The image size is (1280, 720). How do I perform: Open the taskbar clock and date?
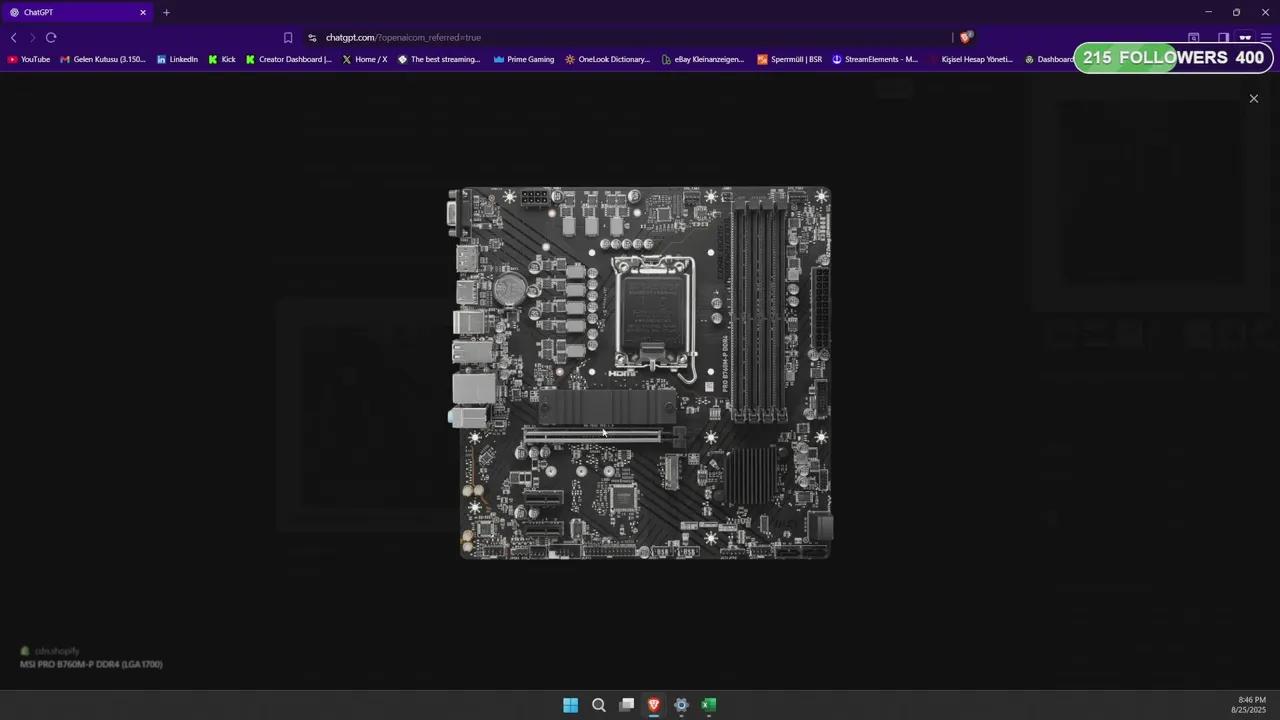[x=1251, y=705]
